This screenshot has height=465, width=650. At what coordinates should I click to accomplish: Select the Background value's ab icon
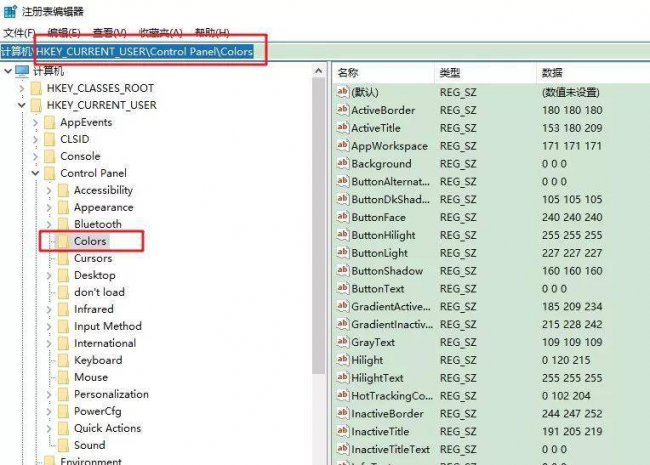(x=342, y=163)
